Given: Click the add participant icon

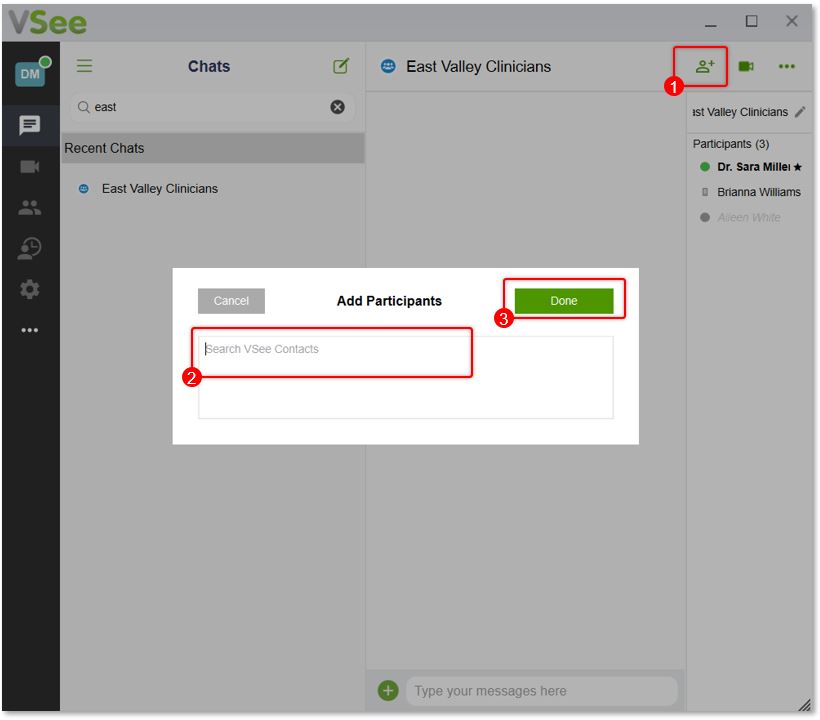Looking at the screenshot, I should click(x=704, y=66).
